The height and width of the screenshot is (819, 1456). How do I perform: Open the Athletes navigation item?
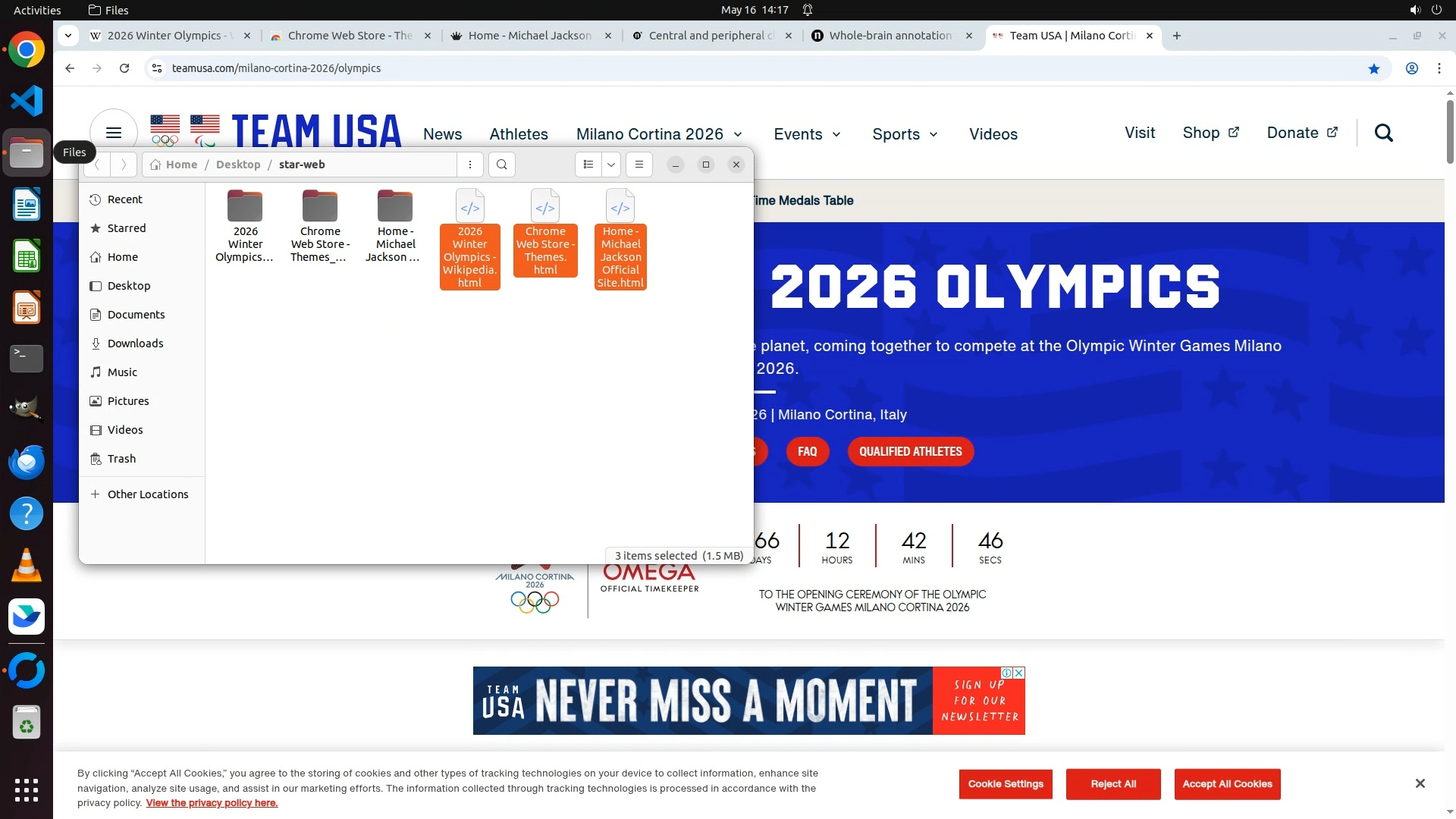(519, 134)
